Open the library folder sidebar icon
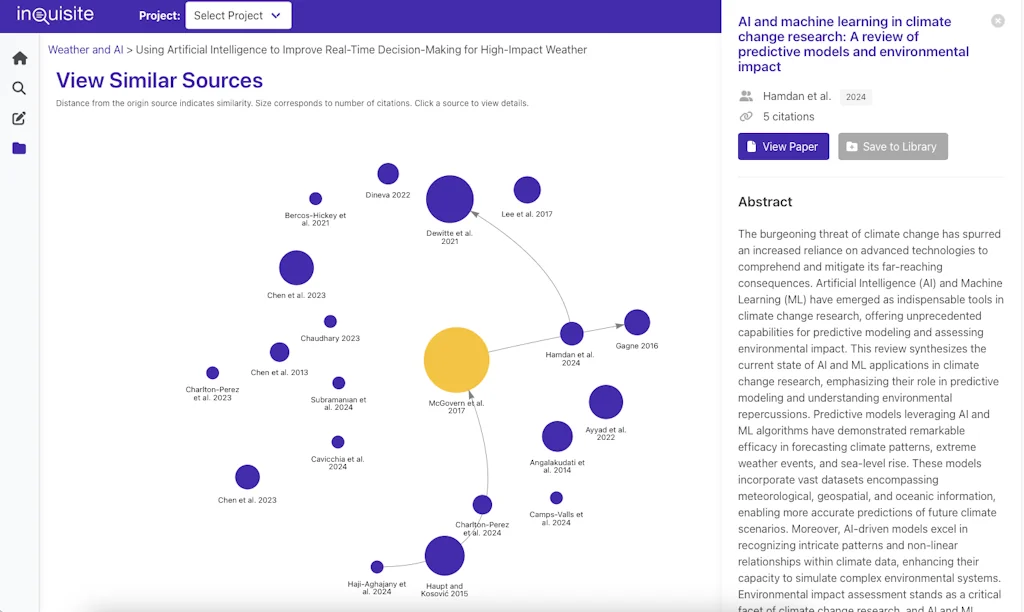Image resolution: width=1024 pixels, height=612 pixels. (20, 148)
